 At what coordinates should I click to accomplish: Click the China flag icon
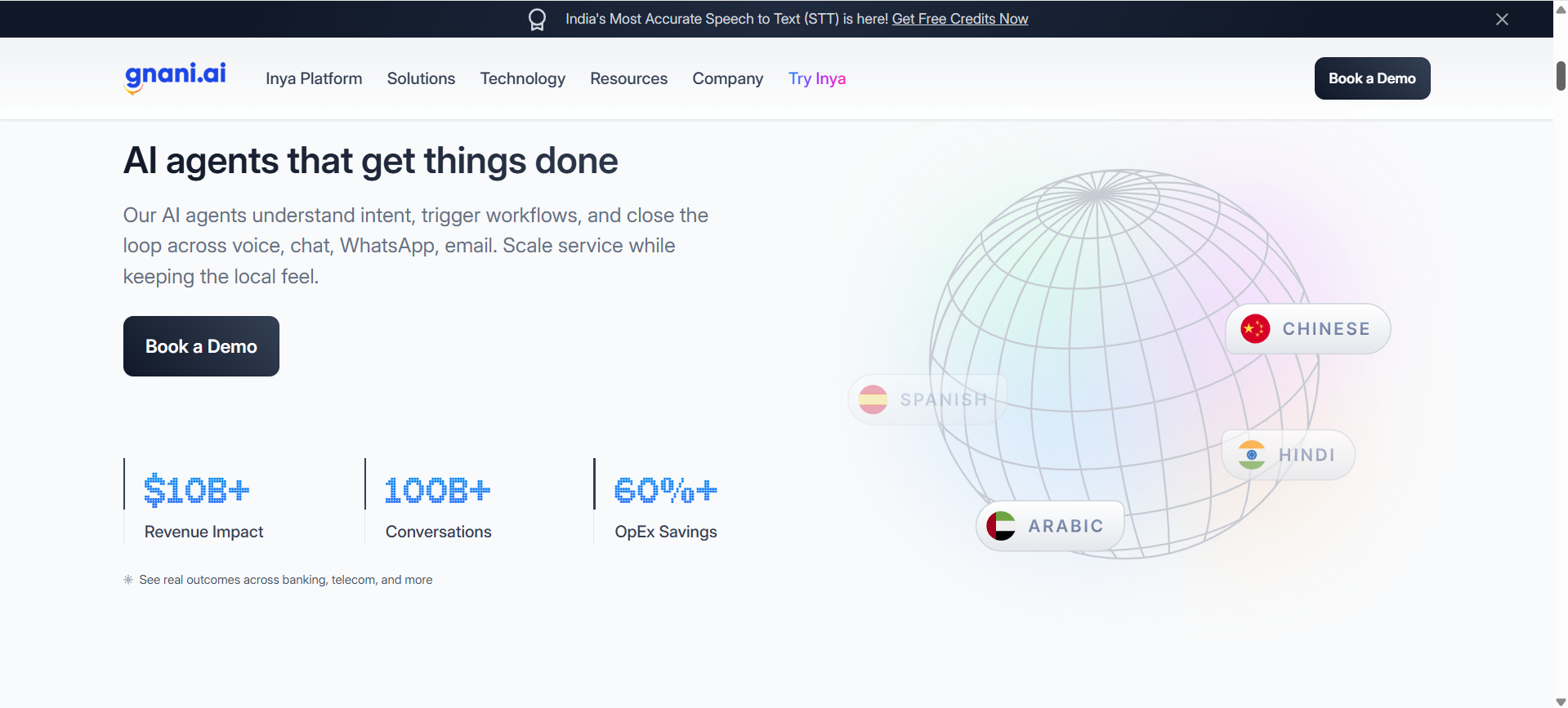pos(1255,328)
